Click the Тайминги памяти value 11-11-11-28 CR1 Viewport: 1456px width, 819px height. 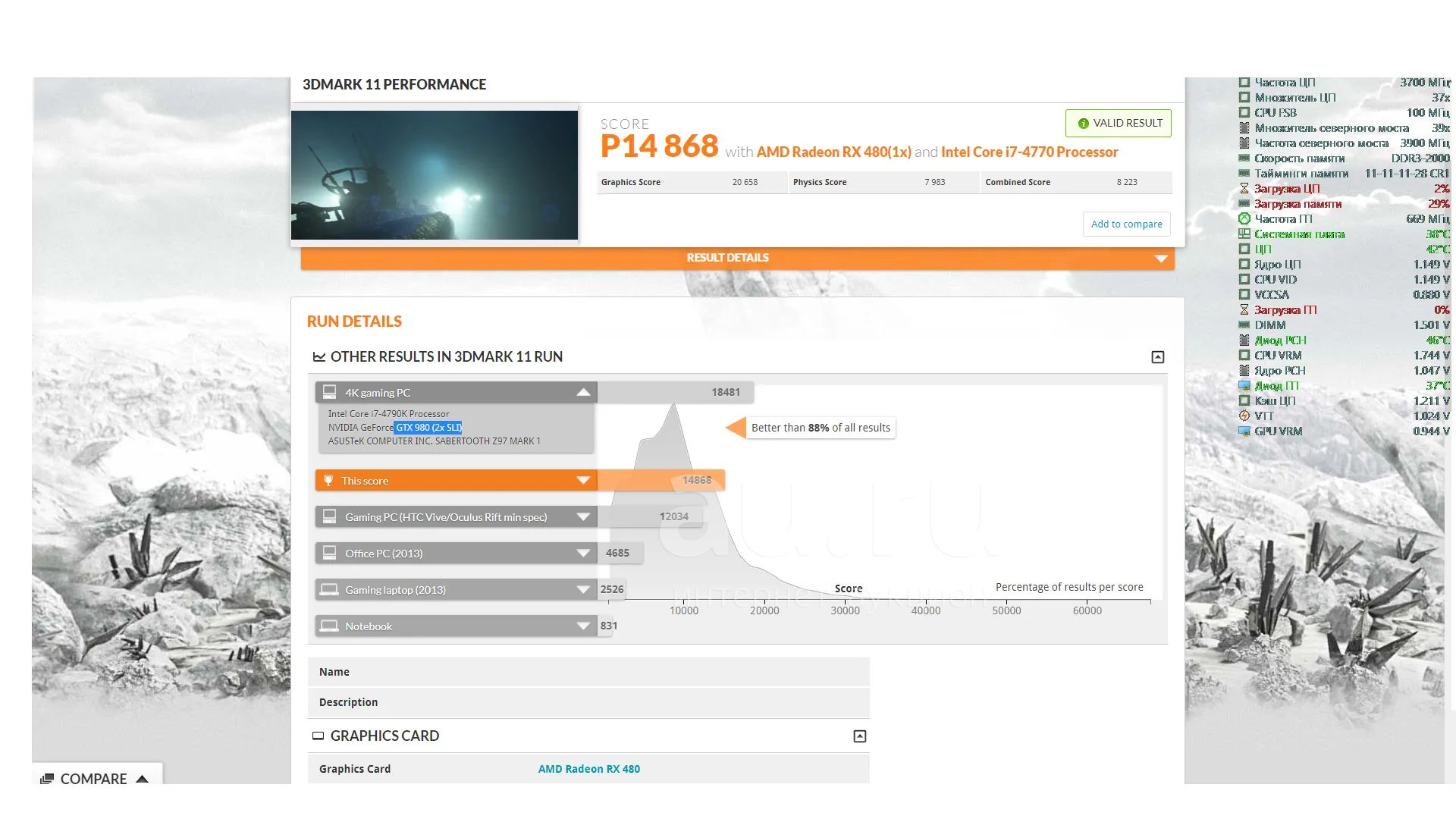[x=1407, y=173]
